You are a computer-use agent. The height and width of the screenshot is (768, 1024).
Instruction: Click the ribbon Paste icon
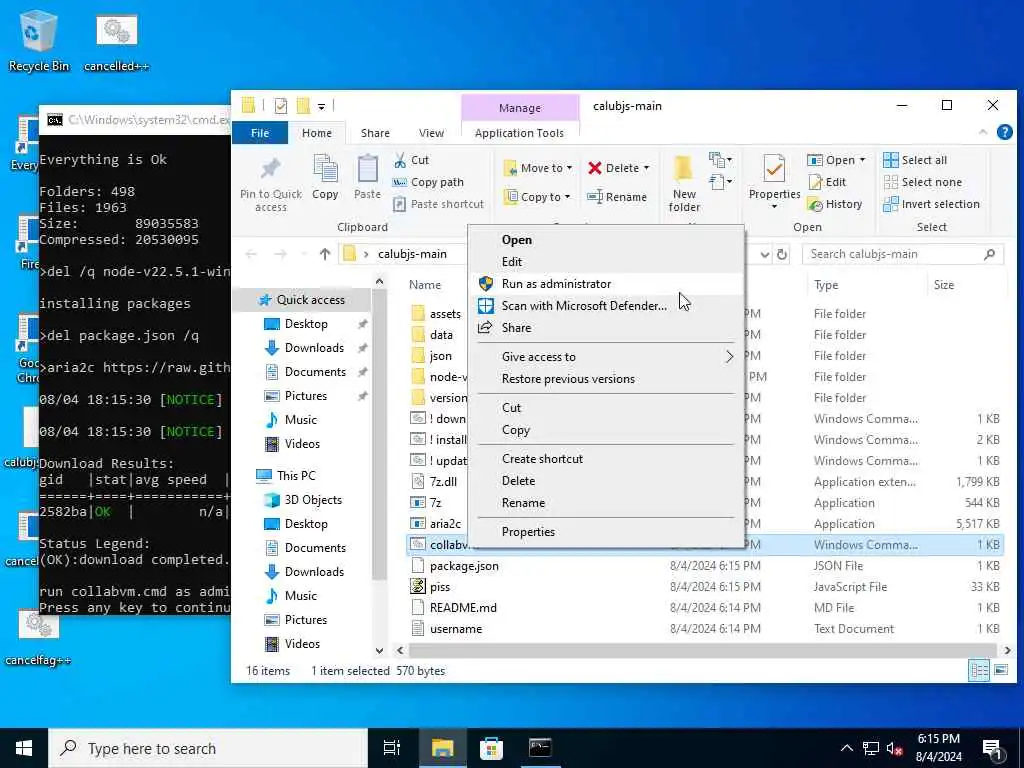(x=367, y=169)
